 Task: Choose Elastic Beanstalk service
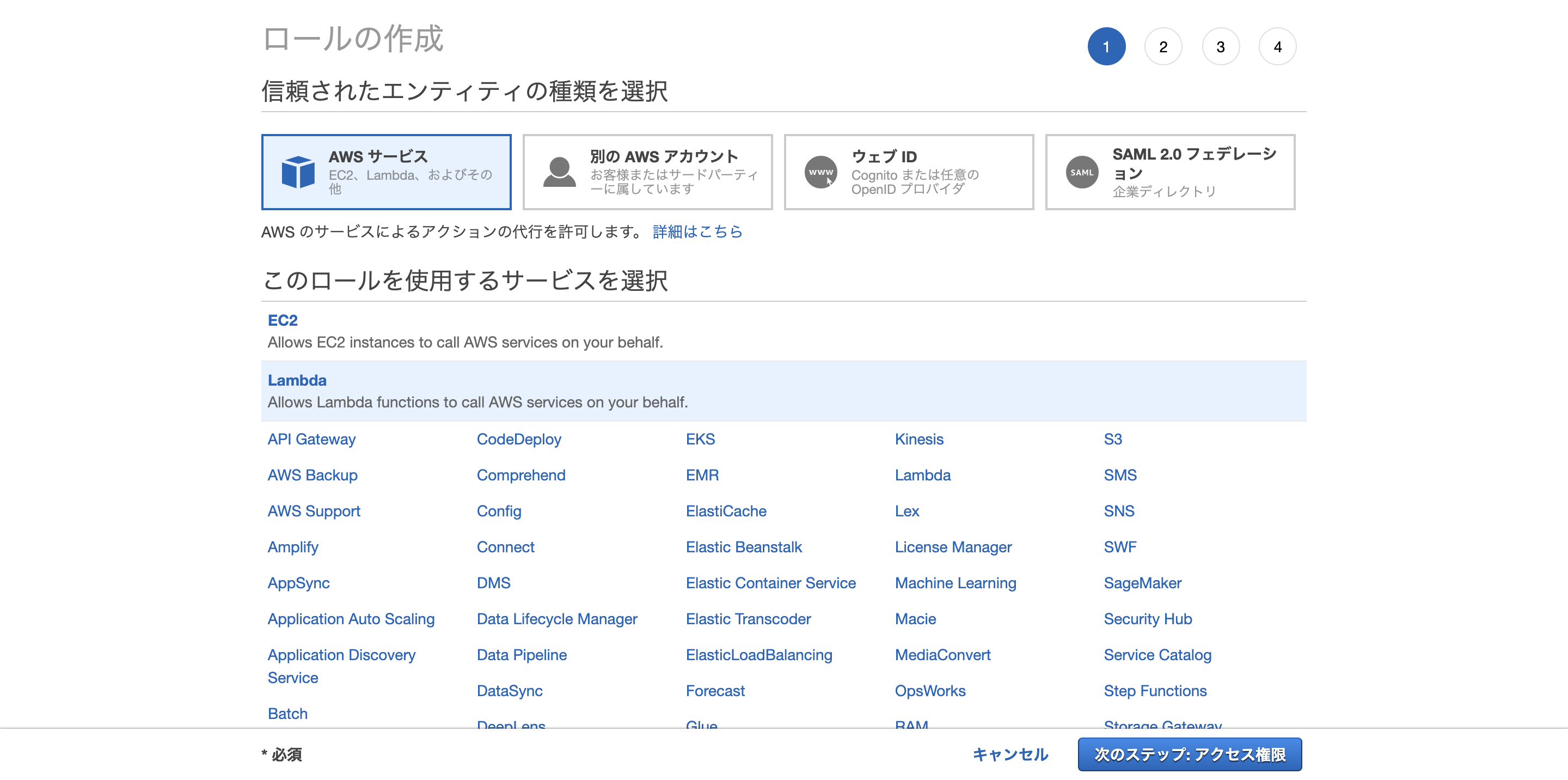[744, 547]
